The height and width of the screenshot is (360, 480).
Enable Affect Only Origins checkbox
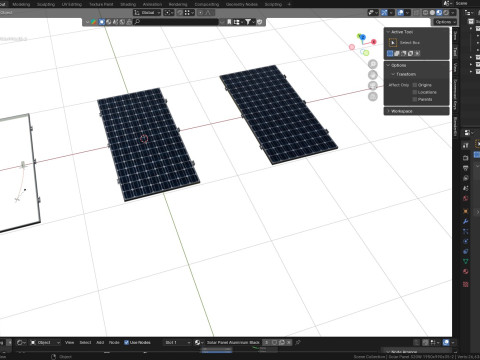coord(415,85)
